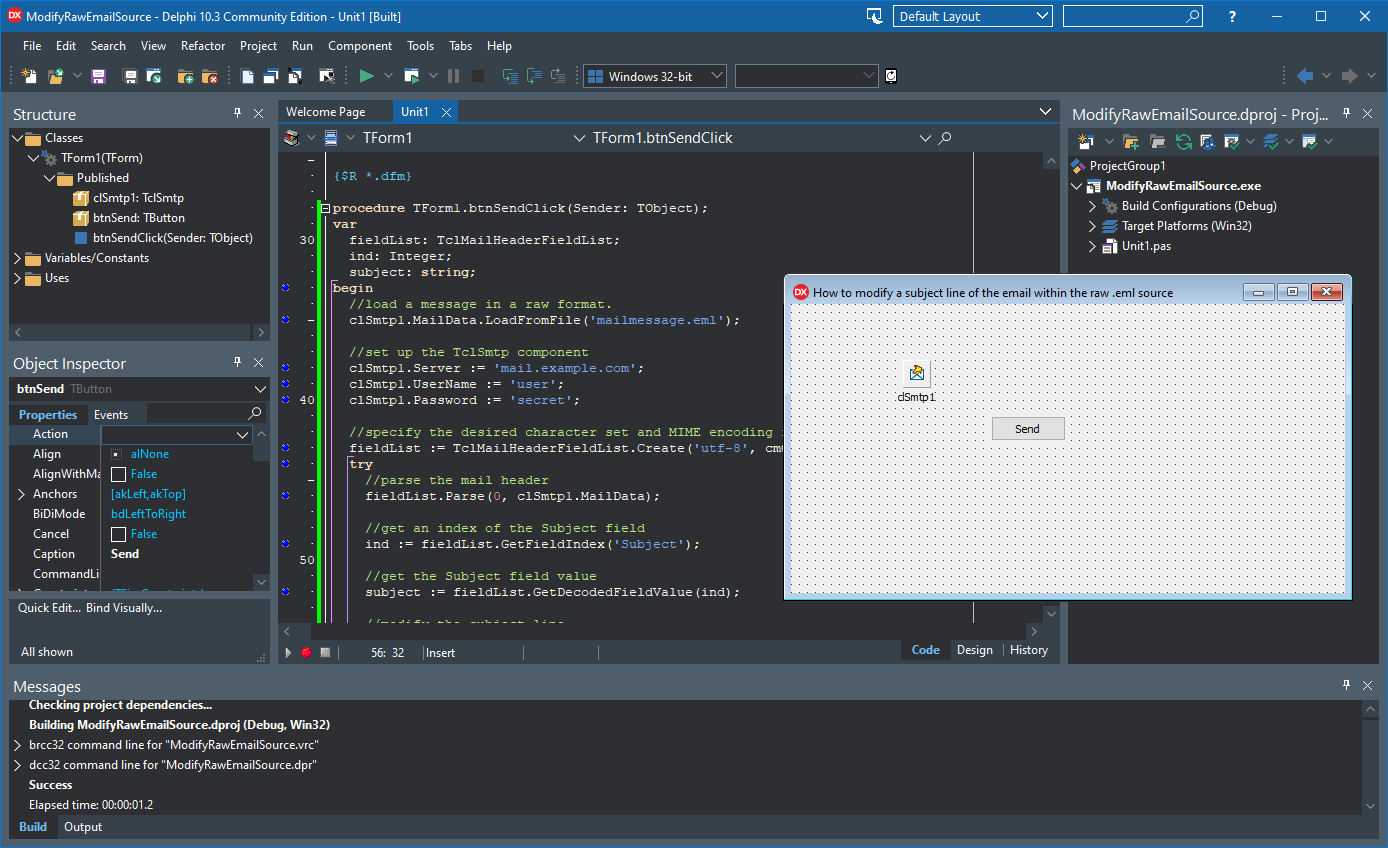Select the clSmtp1 component icon on the form

coord(916,374)
